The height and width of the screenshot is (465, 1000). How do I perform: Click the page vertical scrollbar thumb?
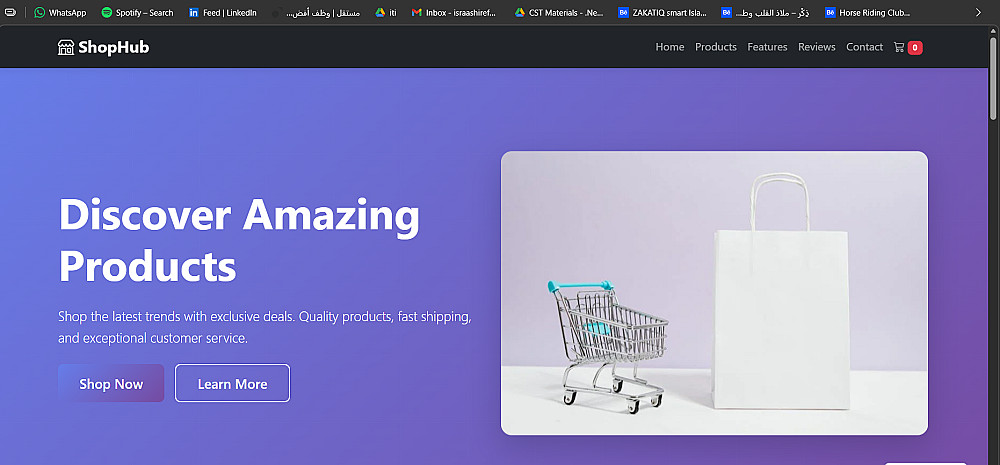tap(994, 74)
